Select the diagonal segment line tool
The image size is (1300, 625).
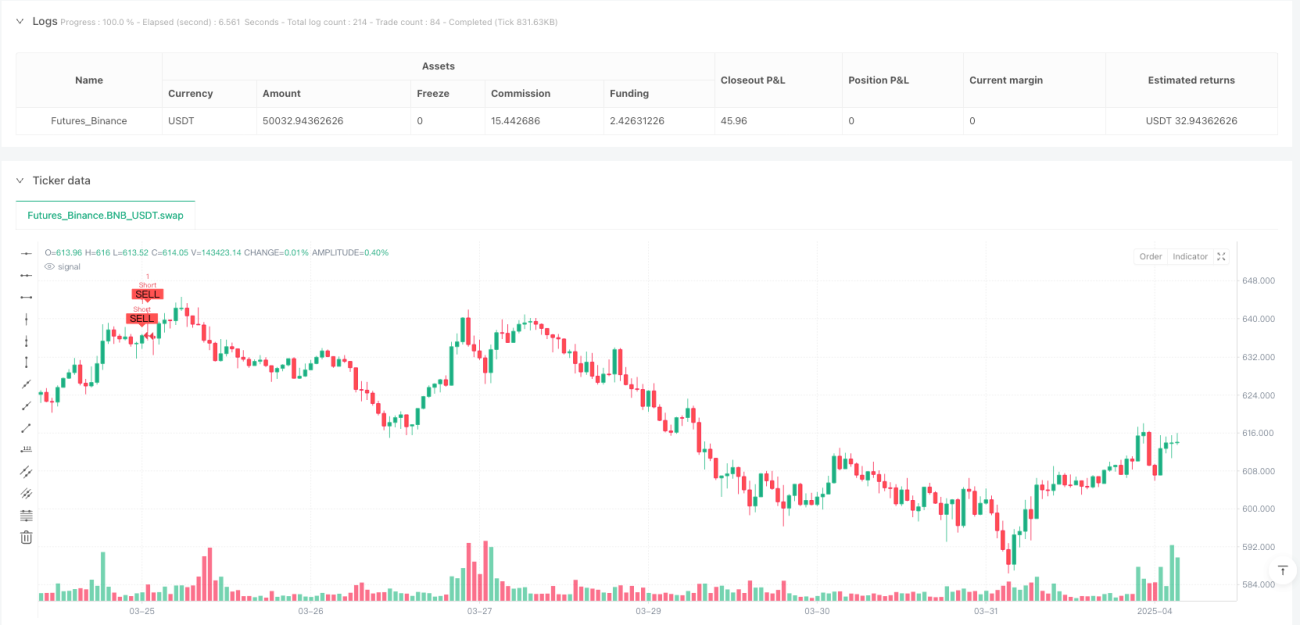coord(27,428)
